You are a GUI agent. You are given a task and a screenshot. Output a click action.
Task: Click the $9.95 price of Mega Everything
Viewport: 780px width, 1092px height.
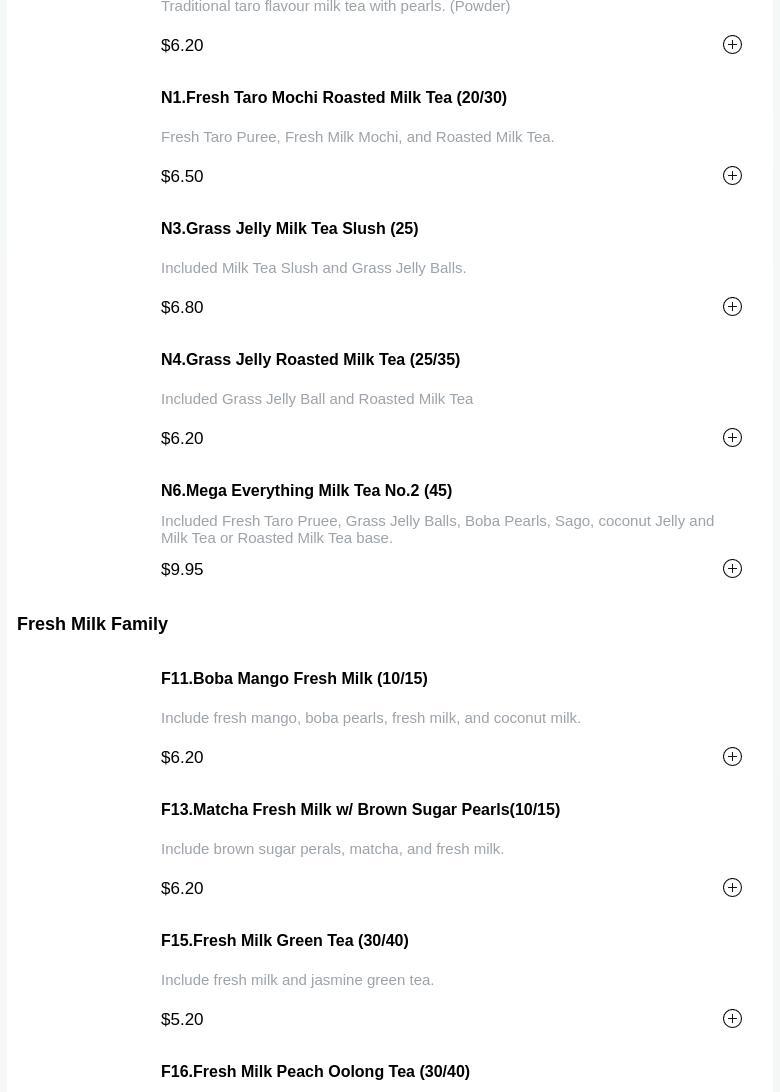click(182, 570)
